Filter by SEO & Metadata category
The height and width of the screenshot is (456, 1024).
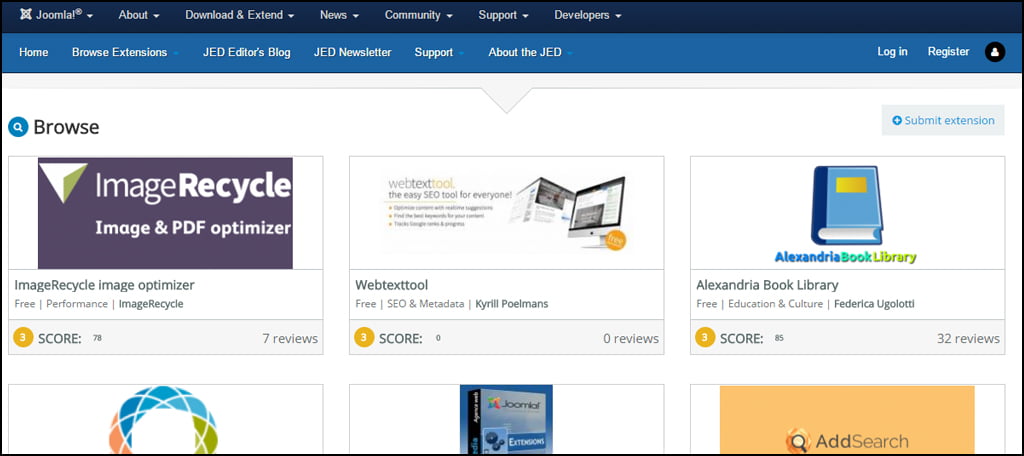pos(426,304)
